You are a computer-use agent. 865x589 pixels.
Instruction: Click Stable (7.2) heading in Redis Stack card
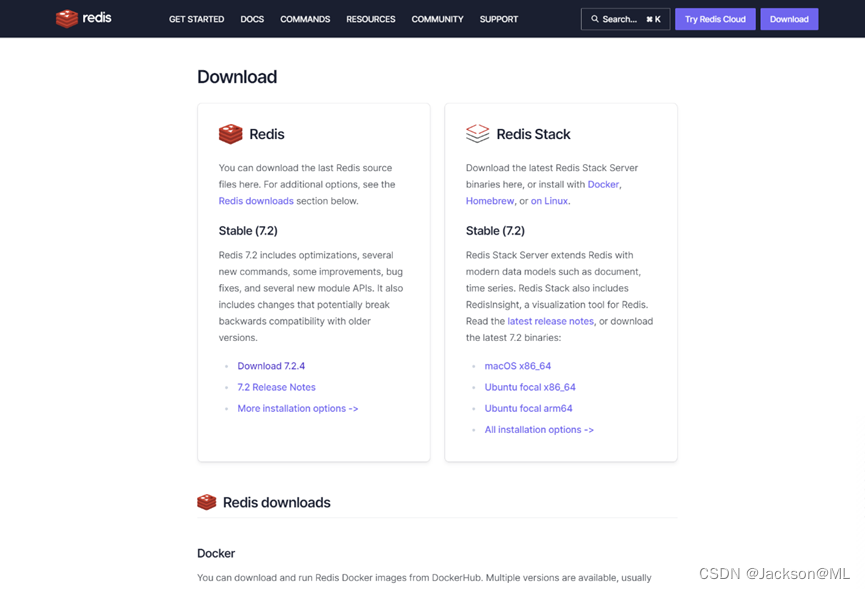(495, 231)
